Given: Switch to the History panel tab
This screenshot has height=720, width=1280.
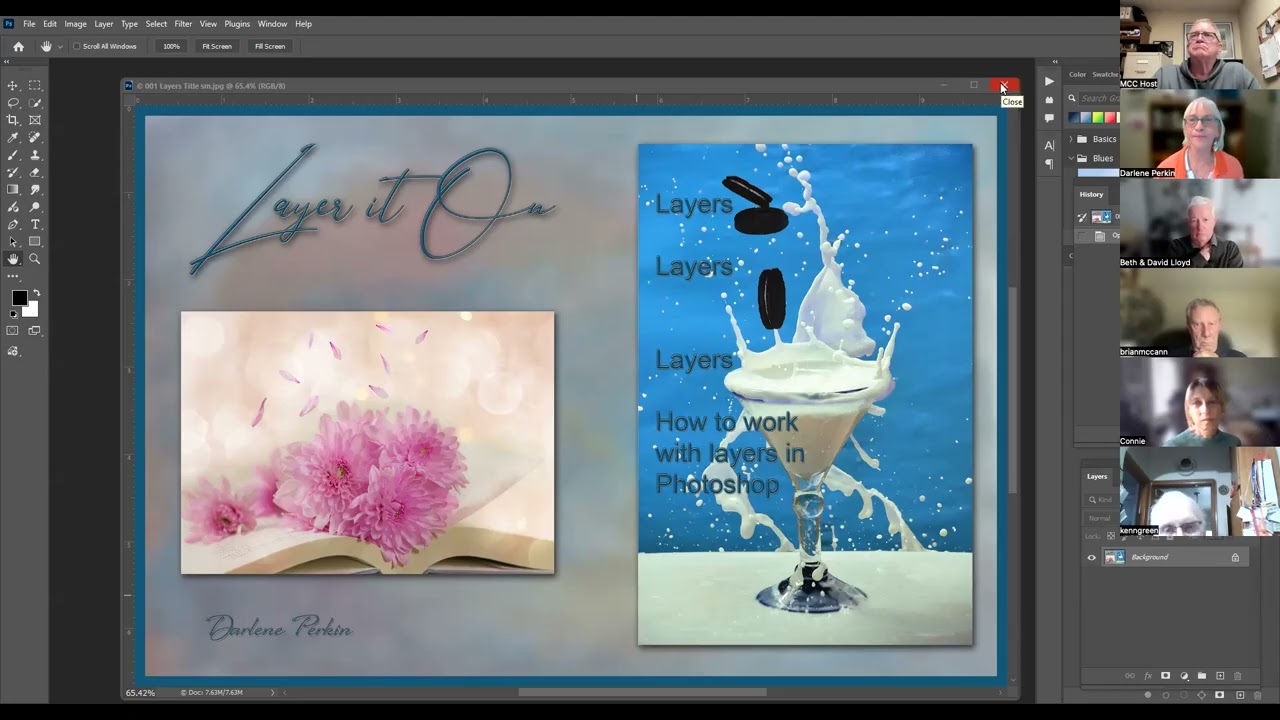Looking at the screenshot, I should (x=1091, y=194).
